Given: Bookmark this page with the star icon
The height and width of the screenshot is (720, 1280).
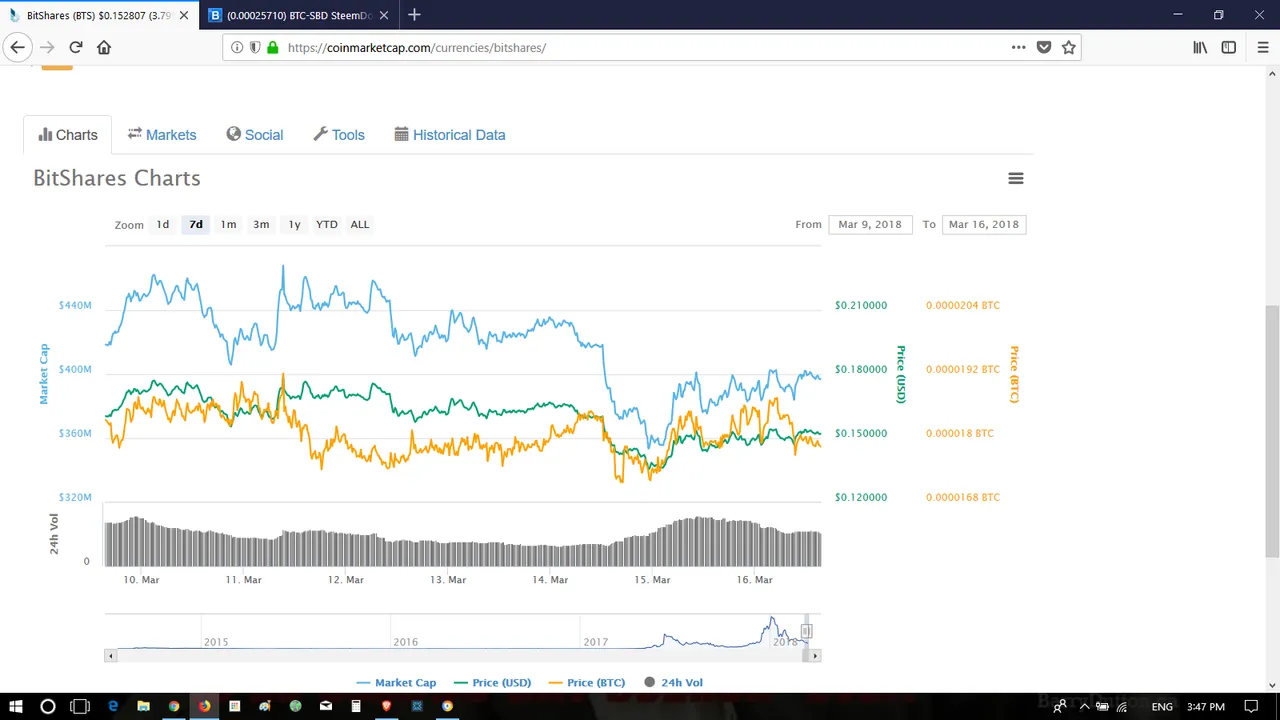Looking at the screenshot, I should [1069, 47].
